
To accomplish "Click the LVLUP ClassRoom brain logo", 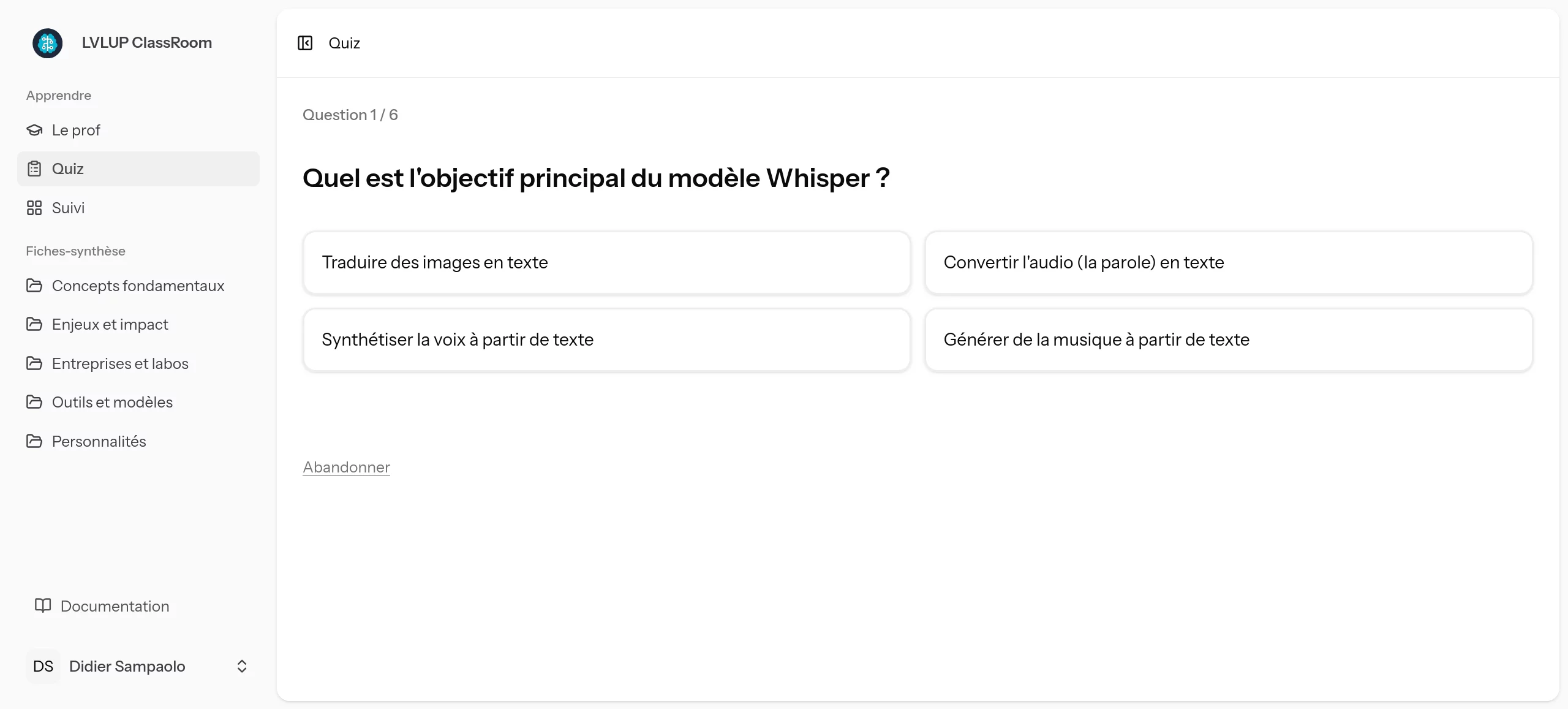I will [47, 42].
